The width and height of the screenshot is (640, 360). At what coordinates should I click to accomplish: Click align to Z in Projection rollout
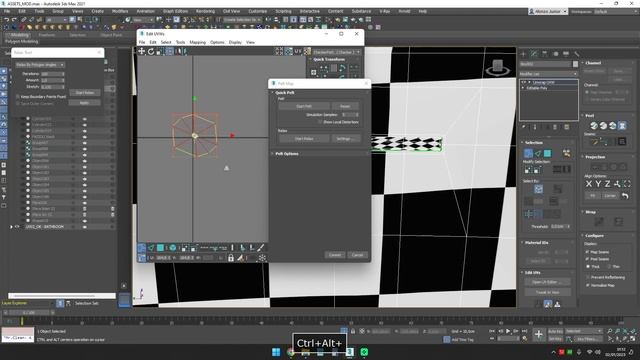point(607,184)
